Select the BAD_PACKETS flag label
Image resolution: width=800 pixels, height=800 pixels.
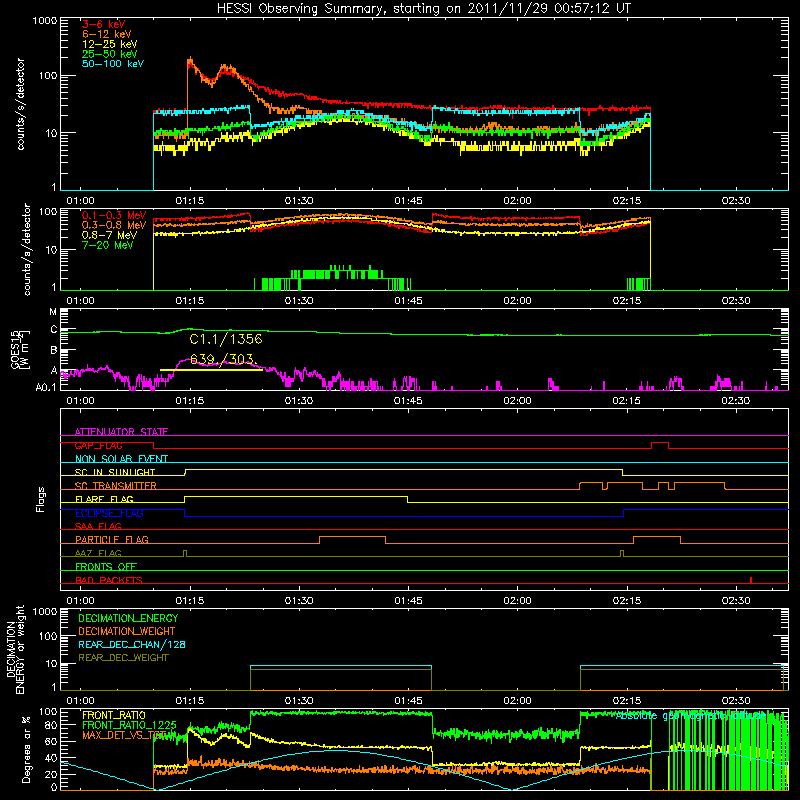(x=109, y=580)
